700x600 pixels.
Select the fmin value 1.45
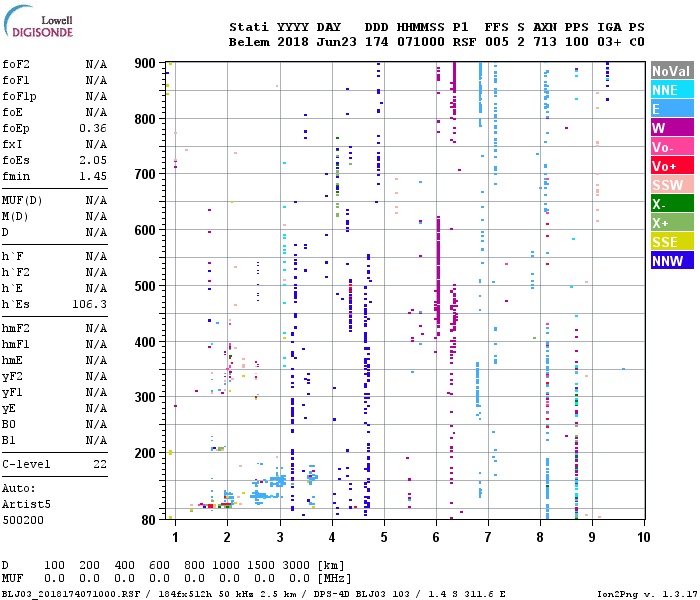click(x=93, y=176)
